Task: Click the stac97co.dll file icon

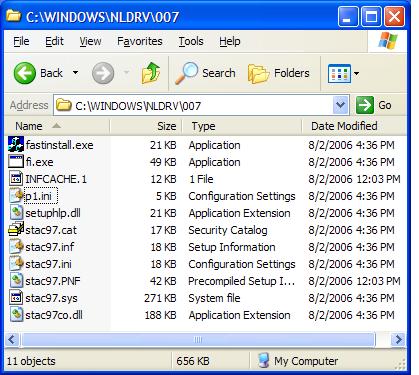Action: pos(16,315)
